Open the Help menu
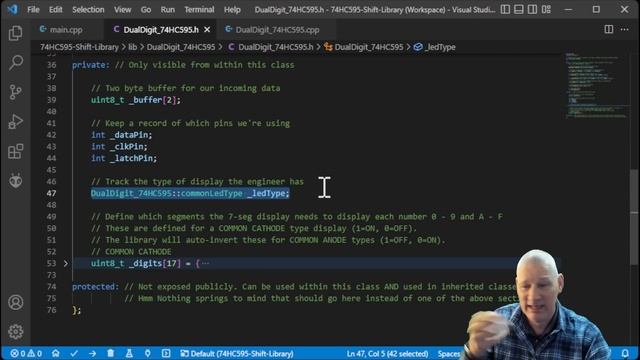The height and width of the screenshot is (360, 640). pos(232,9)
